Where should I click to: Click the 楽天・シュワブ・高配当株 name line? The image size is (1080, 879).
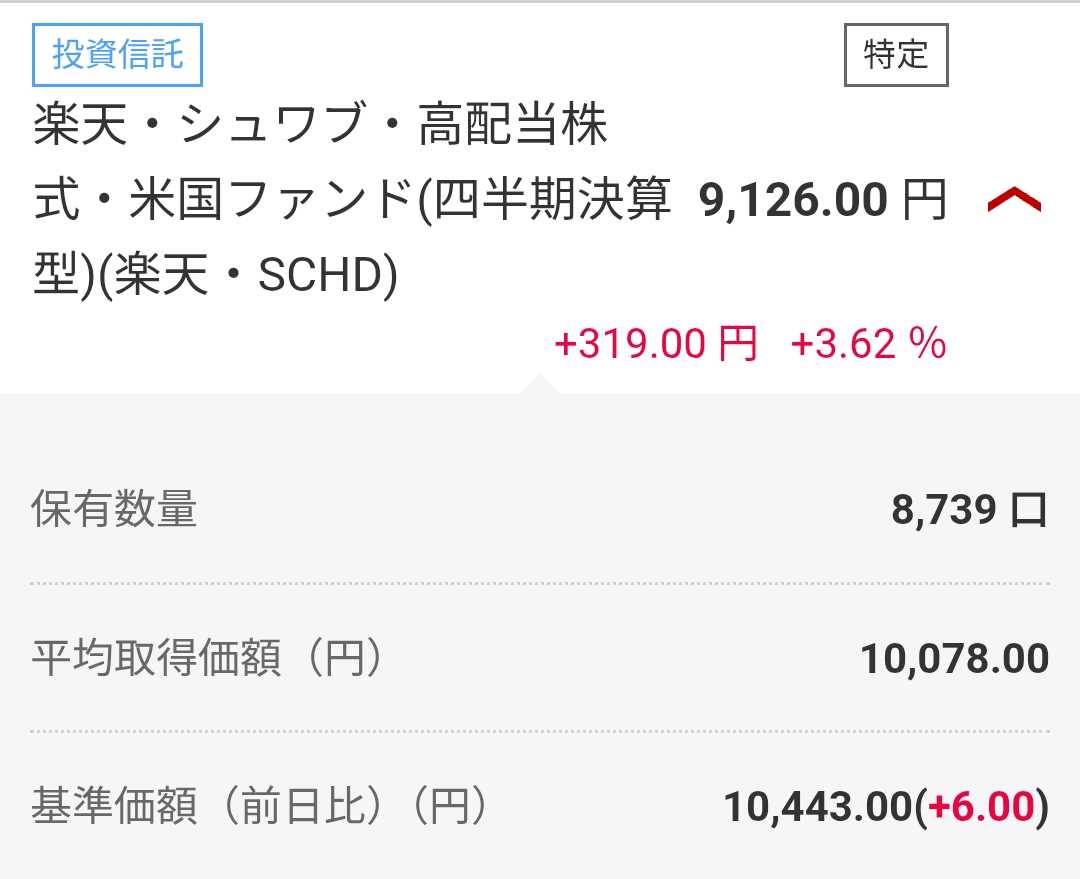(320, 128)
